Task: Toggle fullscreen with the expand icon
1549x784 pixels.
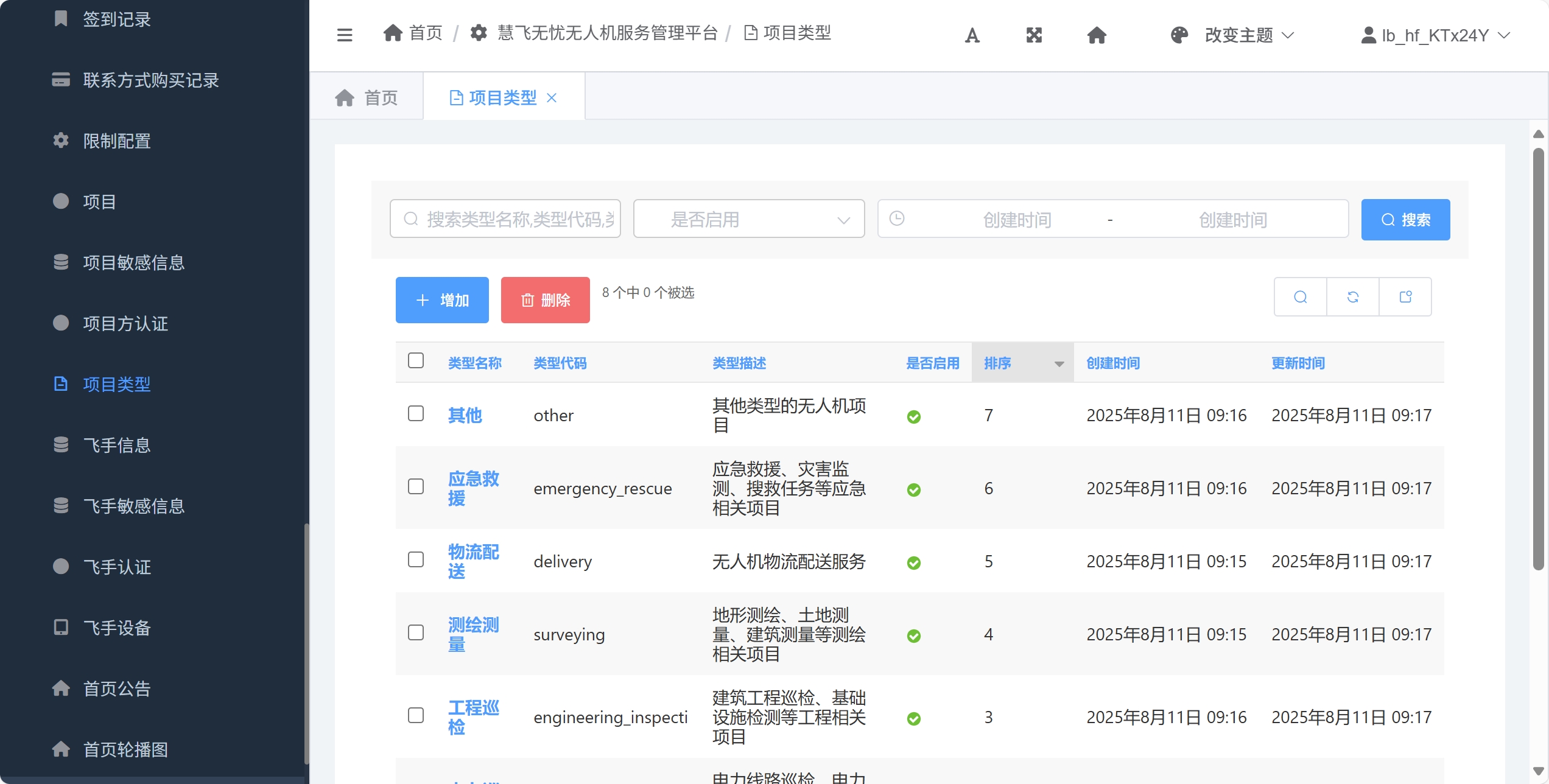Action: [x=1034, y=35]
